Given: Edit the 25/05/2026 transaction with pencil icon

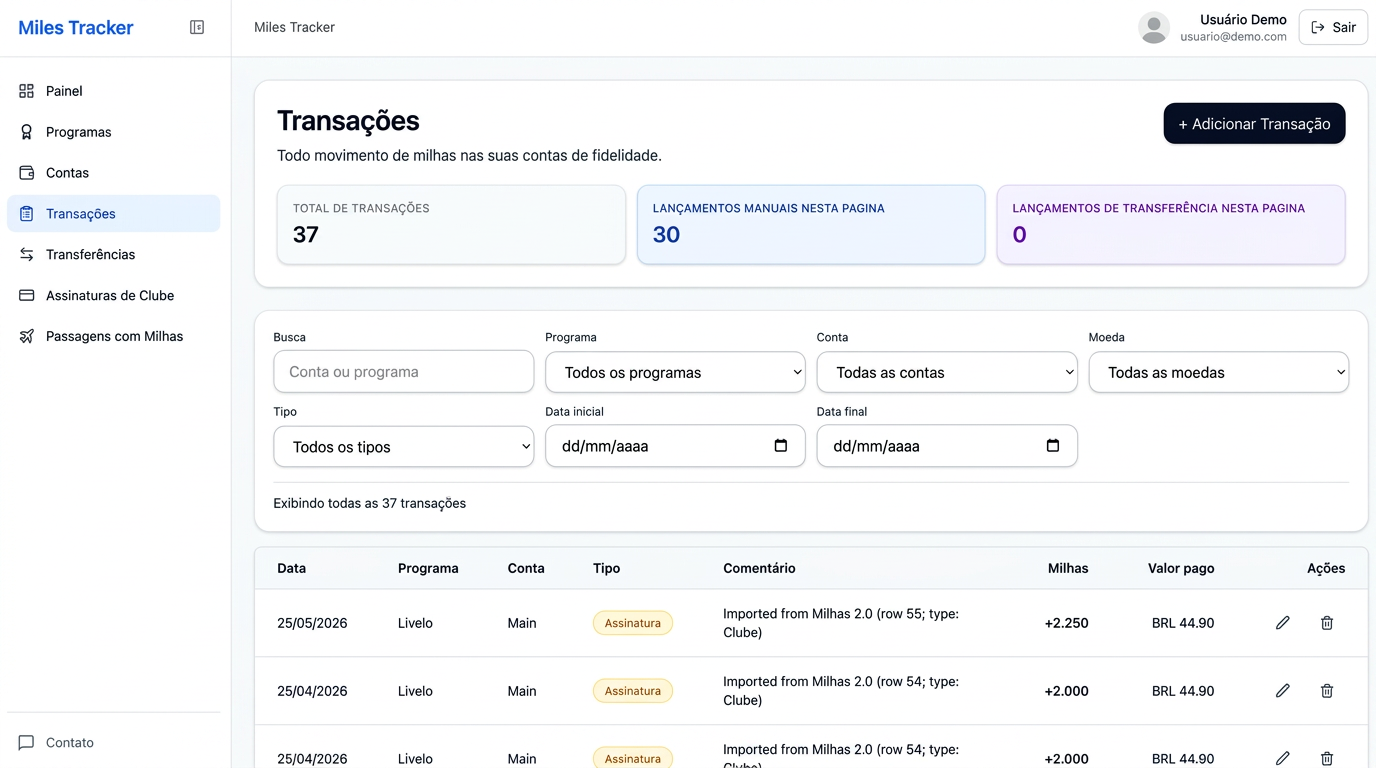Looking at the screenshot, I should pyautogui.click(x=1283, y=623).
